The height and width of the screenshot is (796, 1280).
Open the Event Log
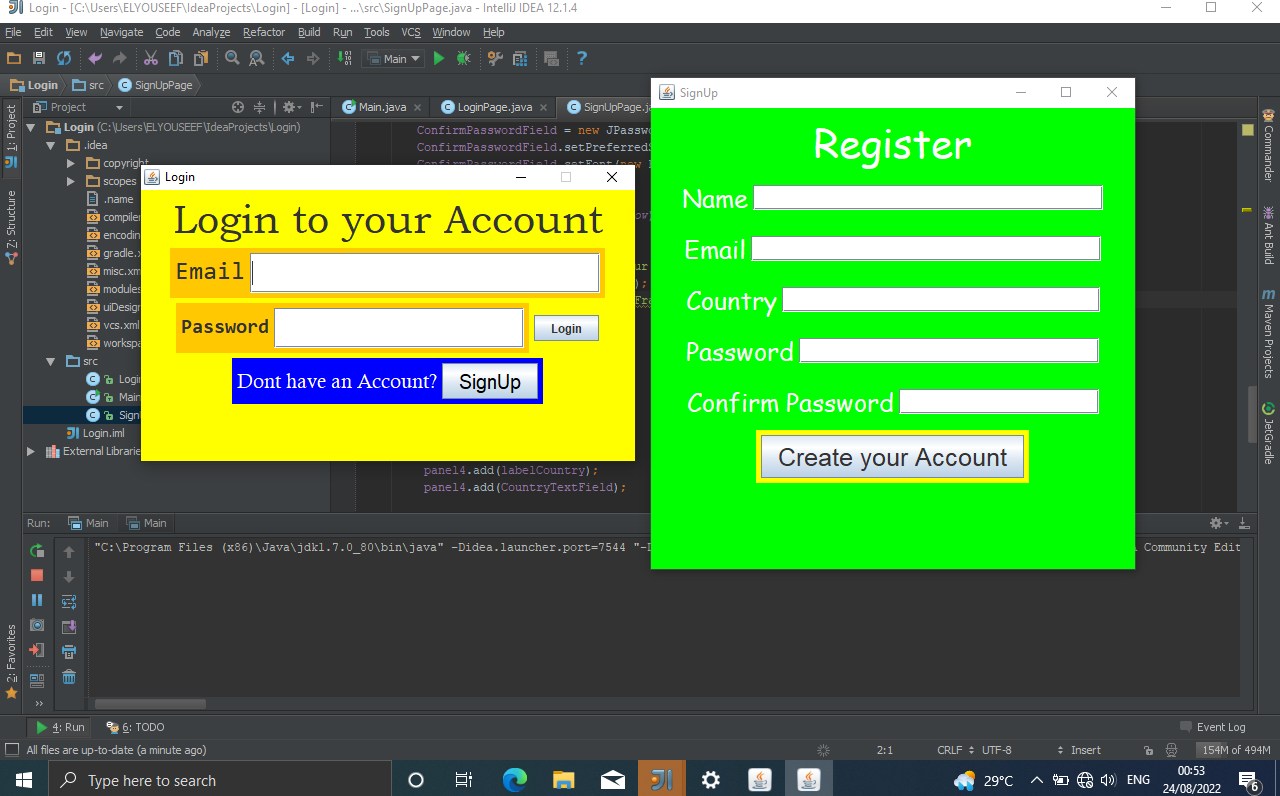[1213, 727]
